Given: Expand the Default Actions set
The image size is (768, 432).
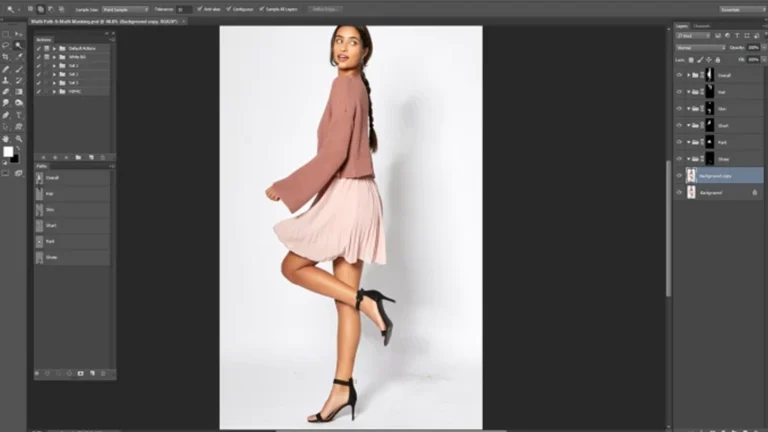Looking at the screenshot, I should [x=53, y=47].
